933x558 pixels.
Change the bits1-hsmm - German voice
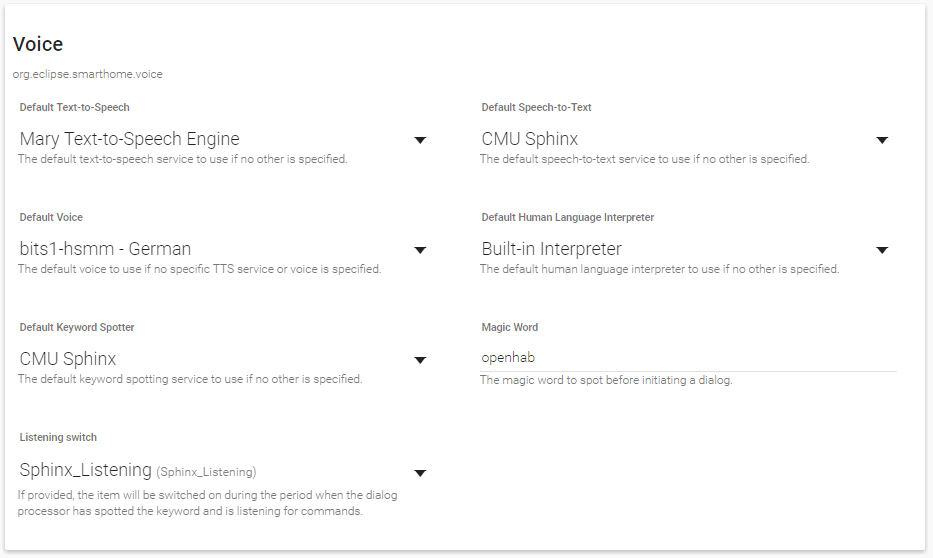105,249
